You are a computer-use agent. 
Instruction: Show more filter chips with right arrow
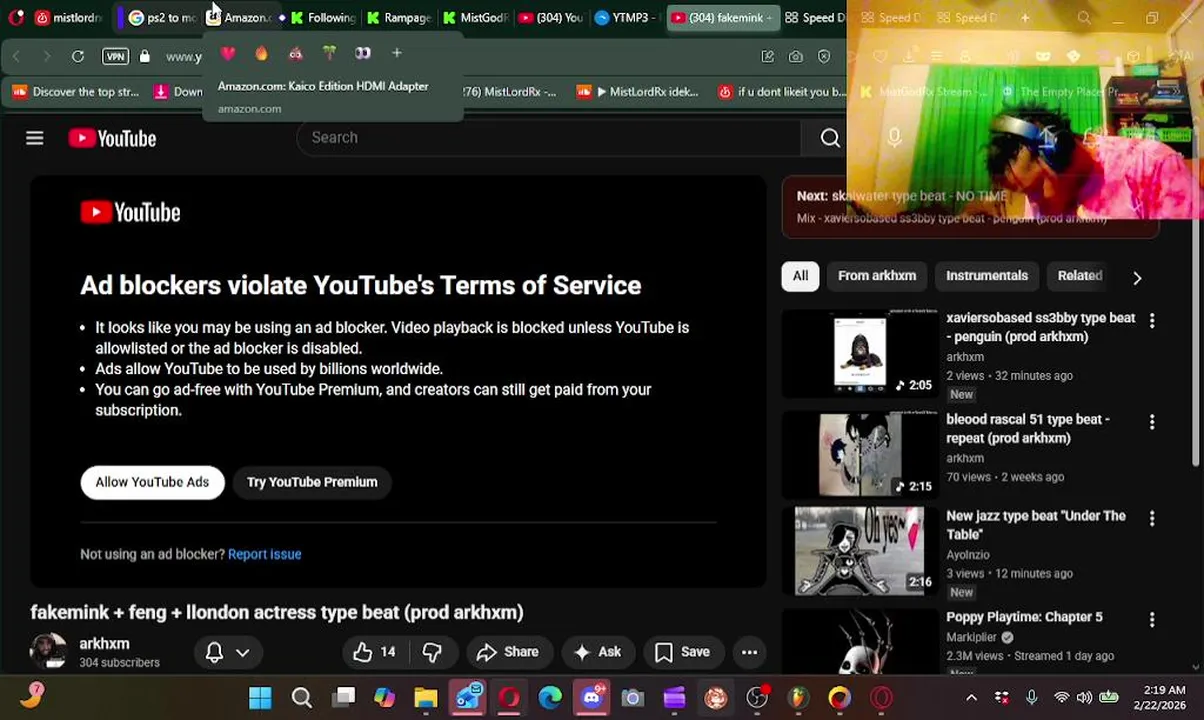(x=1137, y=277)
